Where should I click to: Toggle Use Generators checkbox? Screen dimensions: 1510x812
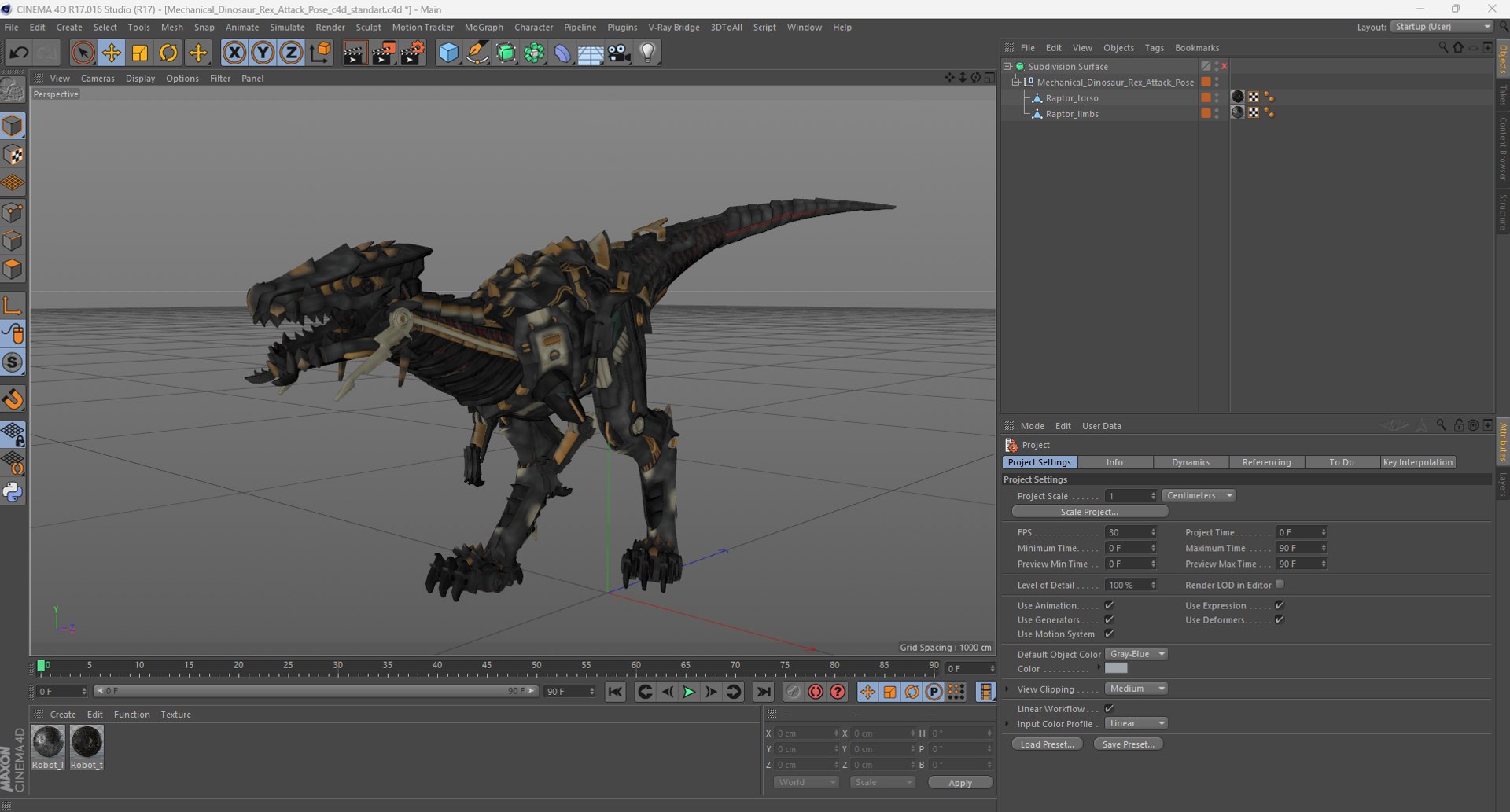pos(1109,619)
